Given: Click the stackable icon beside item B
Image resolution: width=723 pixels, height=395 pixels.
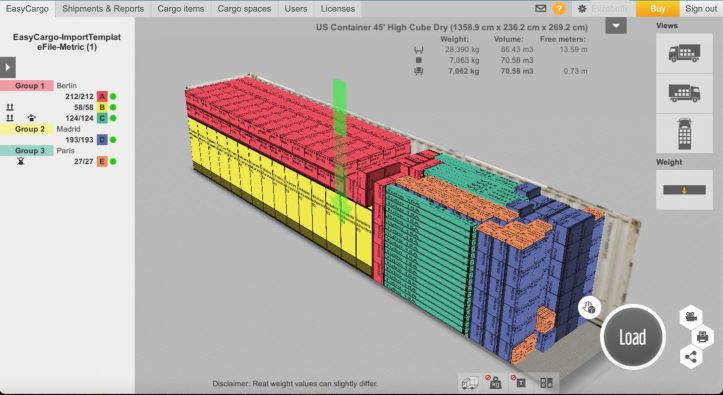Looking at the screenshot, I should [10, 107].
